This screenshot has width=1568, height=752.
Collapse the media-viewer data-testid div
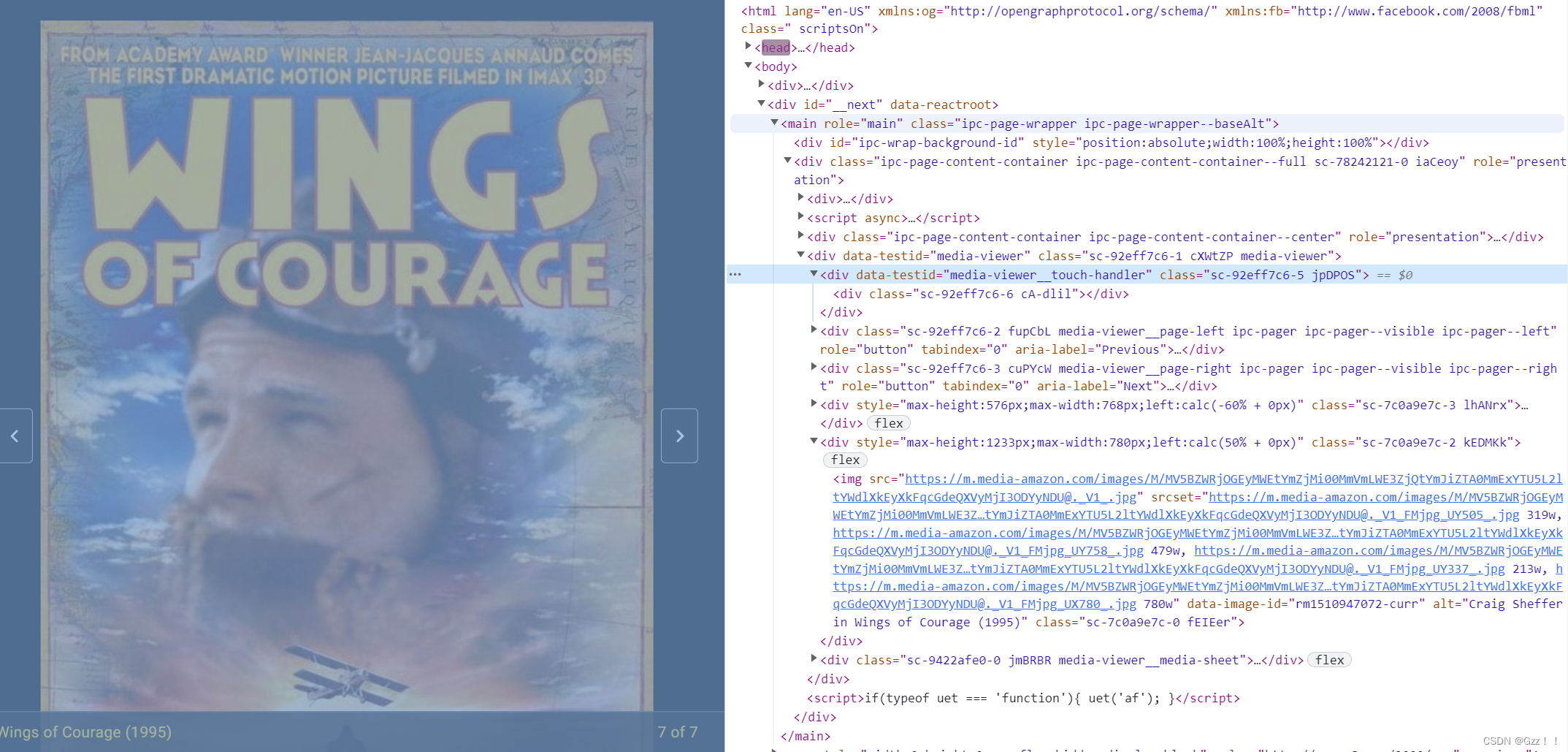click(800, 255)
